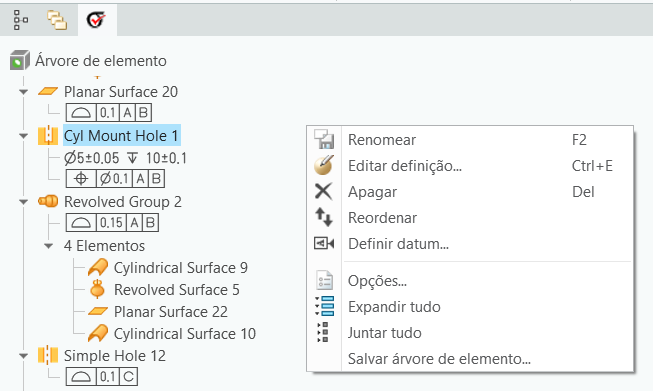Select the Planar Surface 20 row
Image resolution: width=653 pixels, height=391 pixels.
[121, 92]
